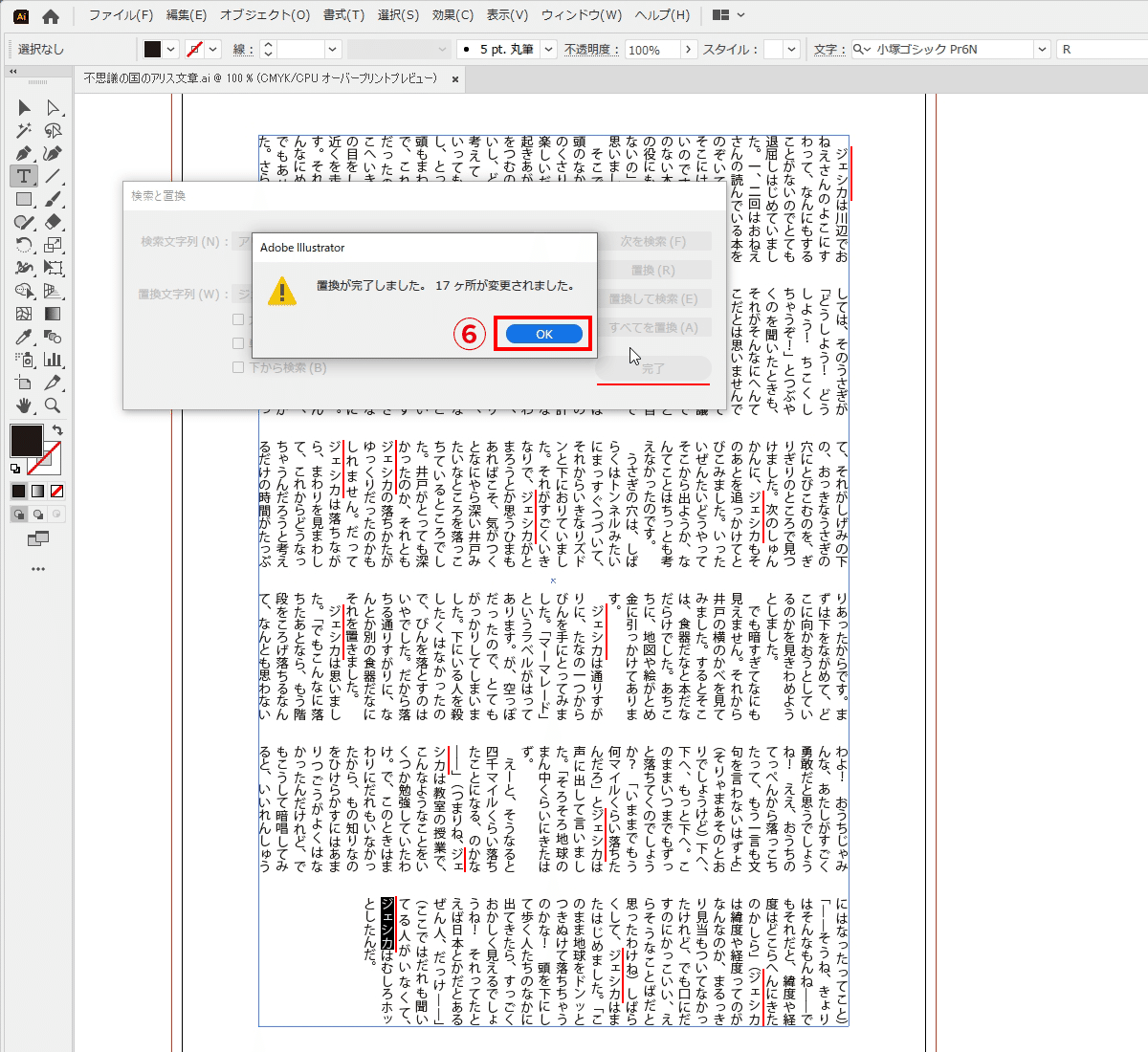
Task: Select the Pen tool
Action: click(24, 153)
